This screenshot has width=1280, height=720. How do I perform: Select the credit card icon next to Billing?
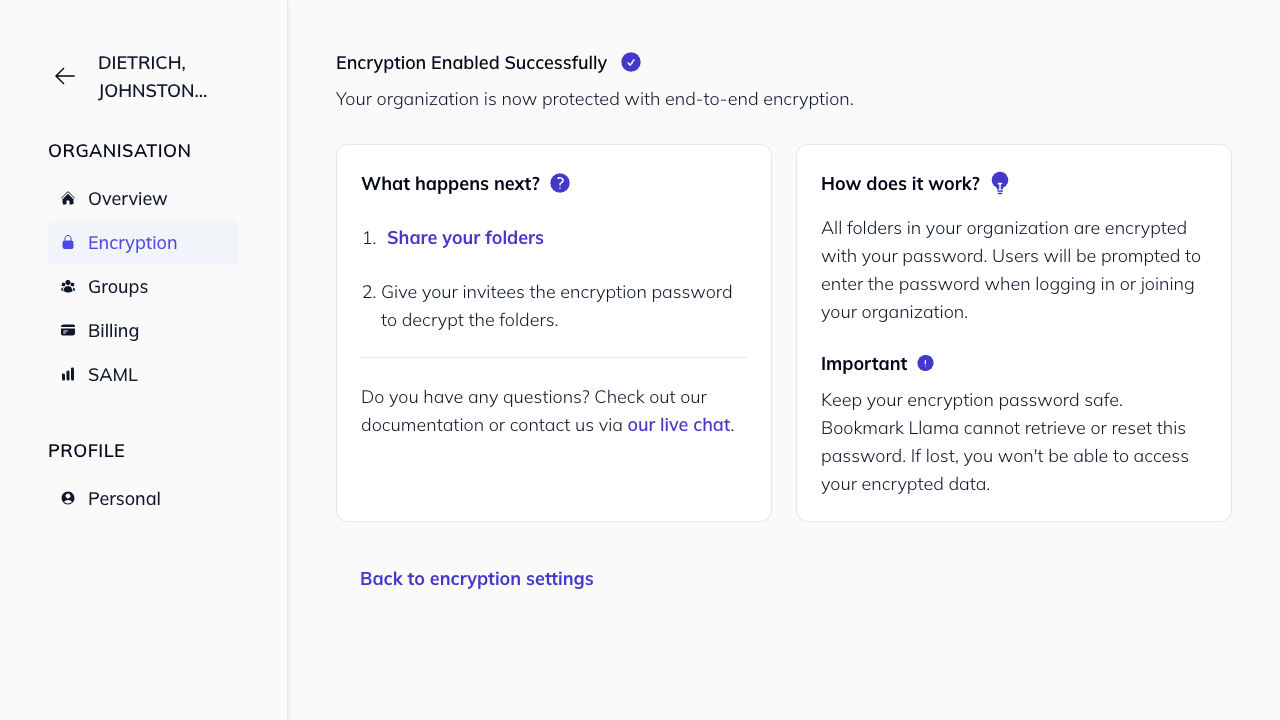pos(67,330)
